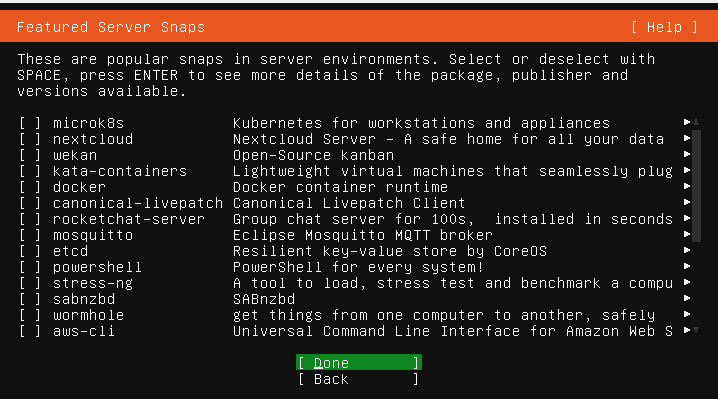Show docker details via row arrow
Image resolution: width=718 pixels, height=399 pixels.
687,186
